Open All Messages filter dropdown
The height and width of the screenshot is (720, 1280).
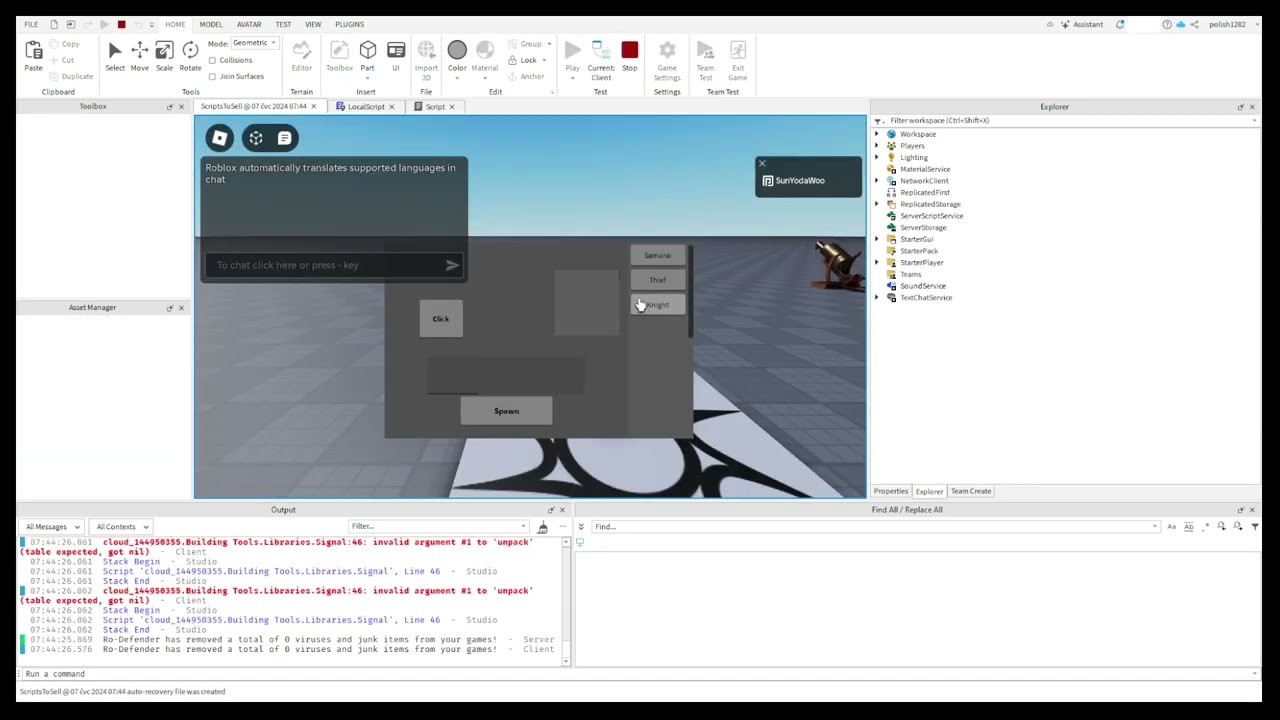point(51,527)
